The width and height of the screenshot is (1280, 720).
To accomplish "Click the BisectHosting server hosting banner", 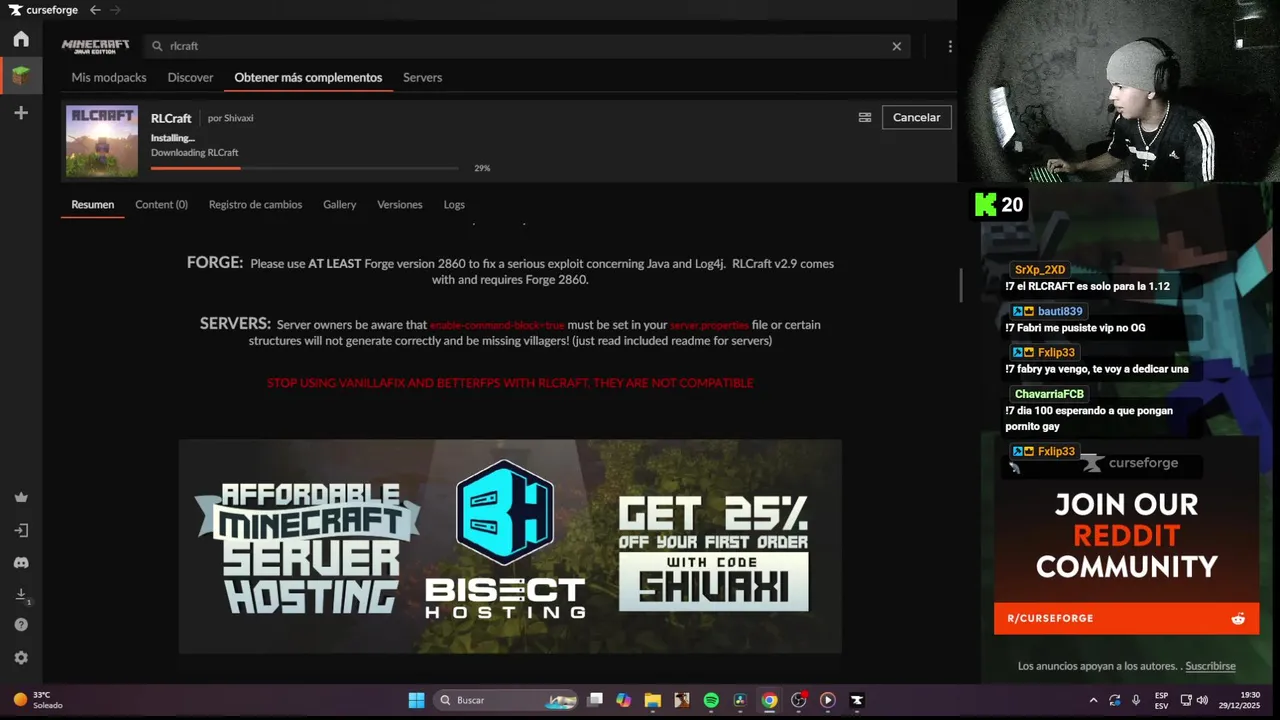I will tap(510, 546).
